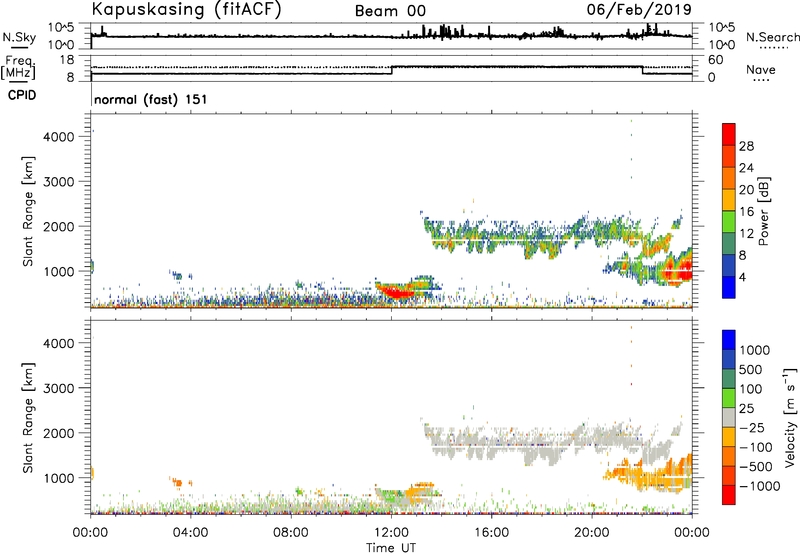The width and height of the screenshot is (800, 554).
Task: Click the red top segment of Power colorbar
Action: (729, 134)
